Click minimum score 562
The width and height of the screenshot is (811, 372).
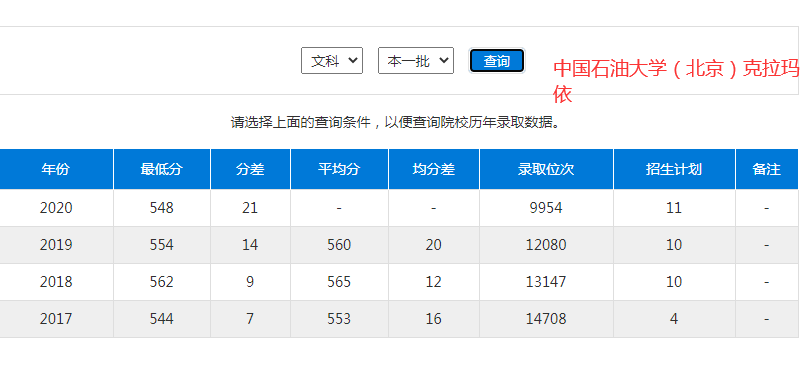[162, 282]
